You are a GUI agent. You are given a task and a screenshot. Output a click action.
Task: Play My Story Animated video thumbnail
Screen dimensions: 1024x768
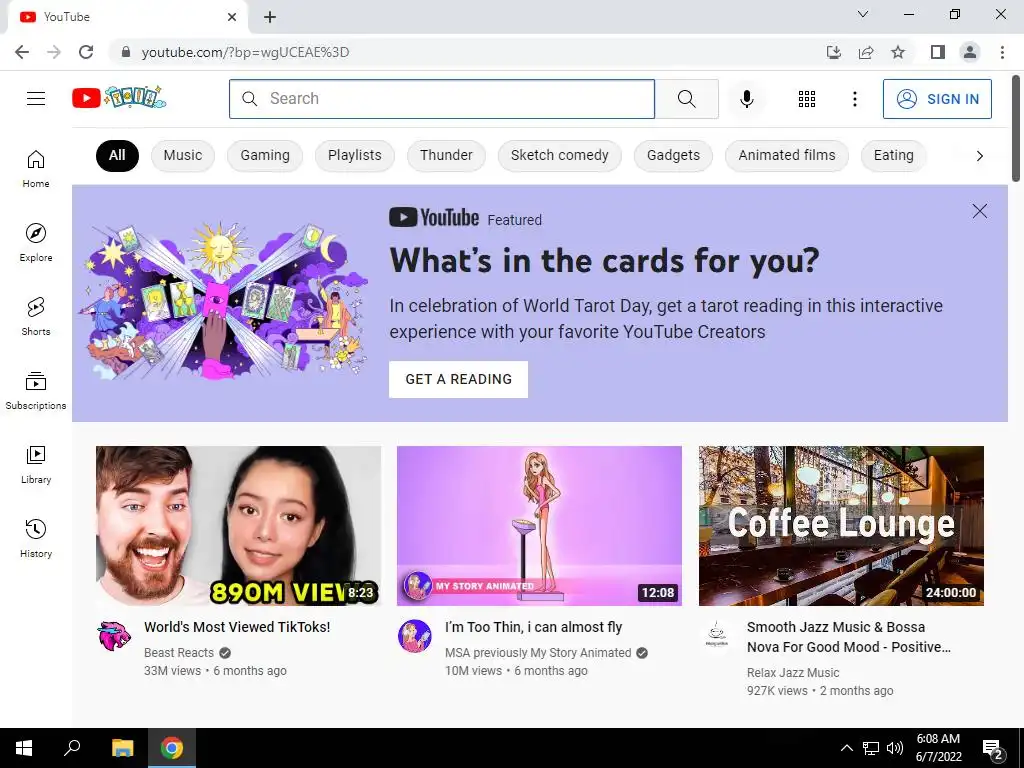539,526
